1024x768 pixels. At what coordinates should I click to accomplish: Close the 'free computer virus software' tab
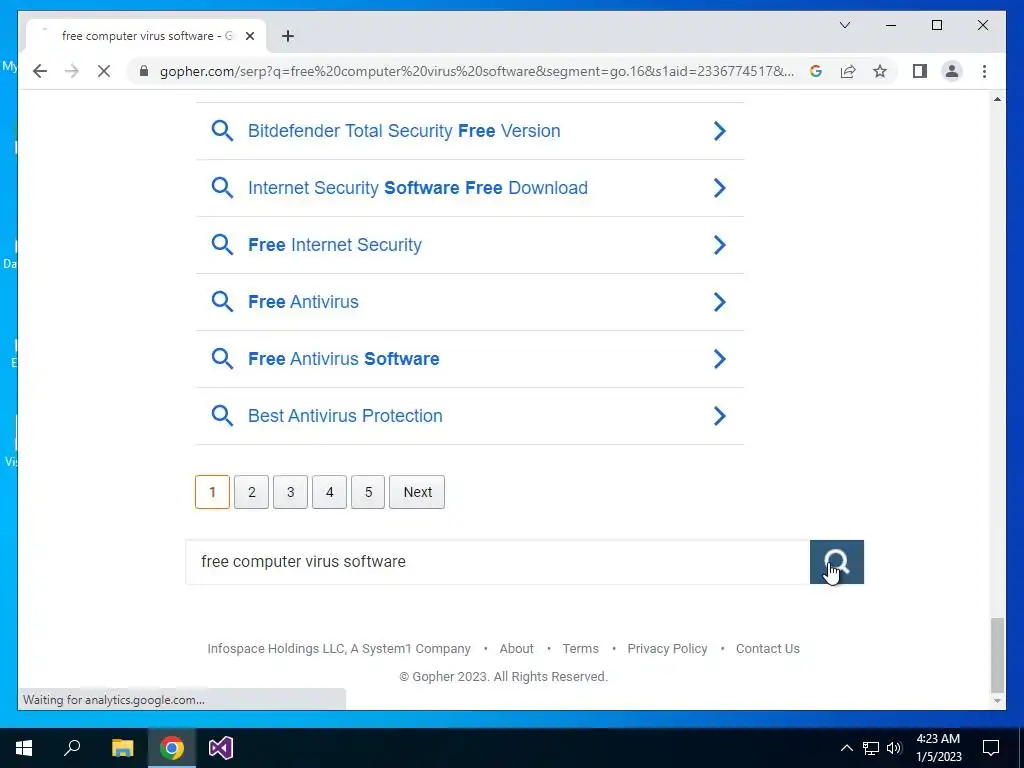pos(249,36)
